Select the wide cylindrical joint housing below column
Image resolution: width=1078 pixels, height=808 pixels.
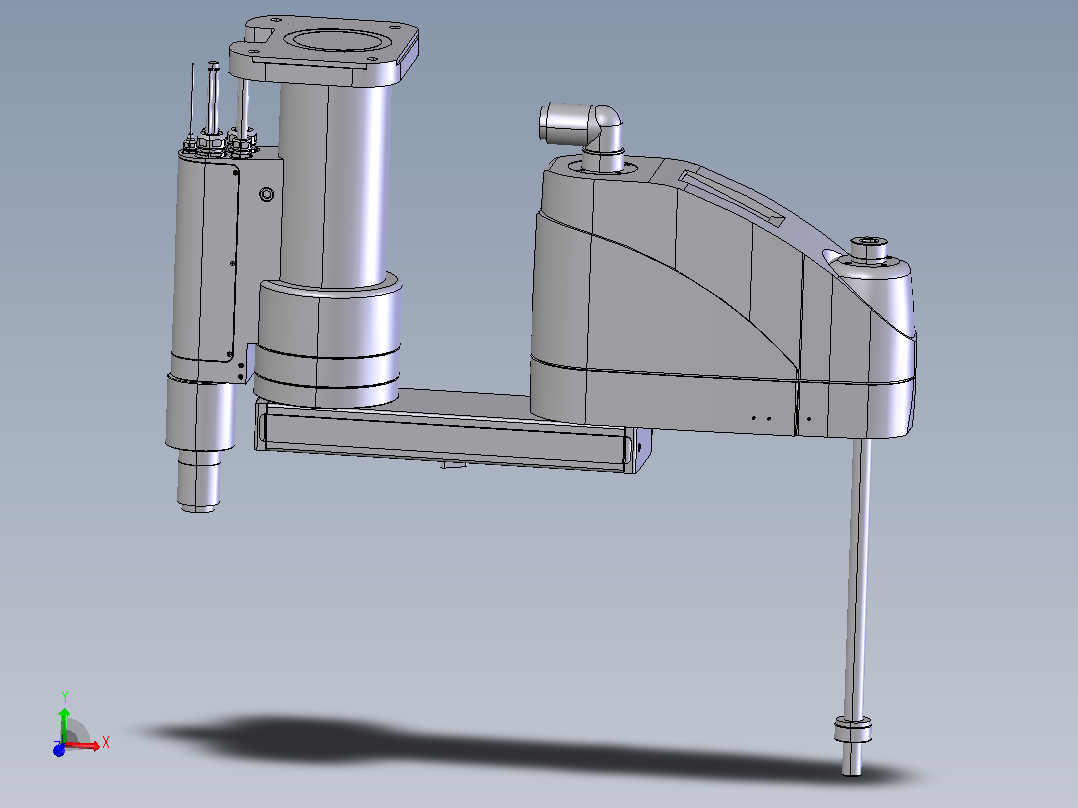pyautogui.click(x=327, y=338)
